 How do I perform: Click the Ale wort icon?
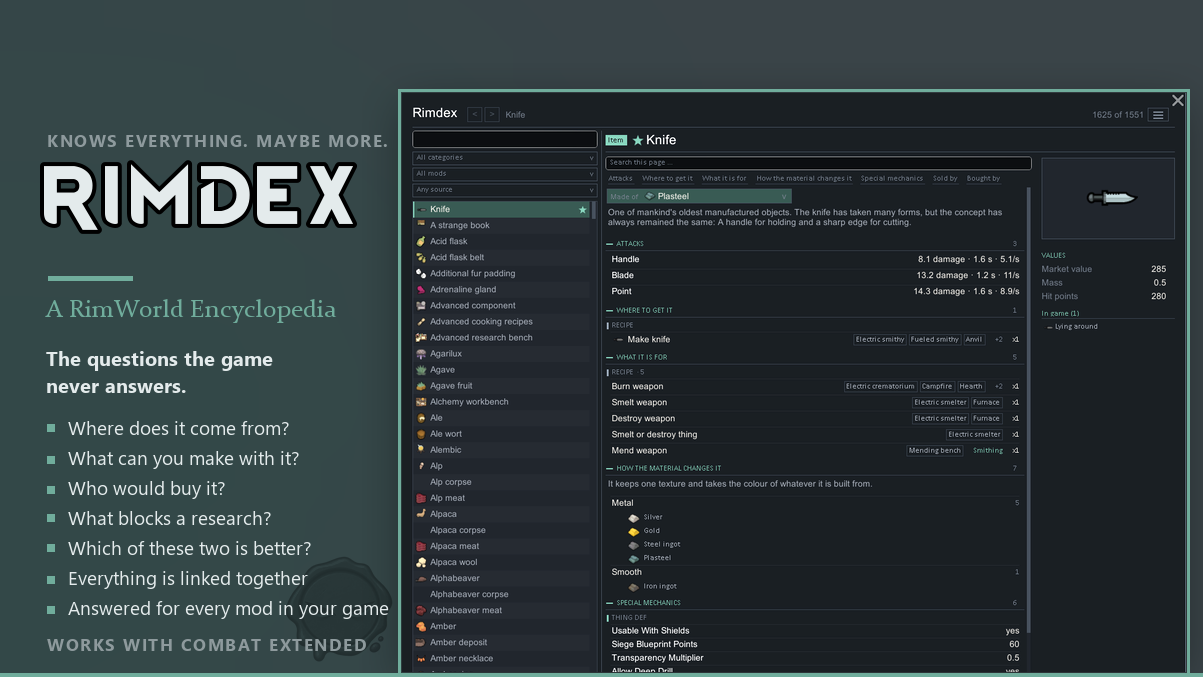click(x=421, y=433)
